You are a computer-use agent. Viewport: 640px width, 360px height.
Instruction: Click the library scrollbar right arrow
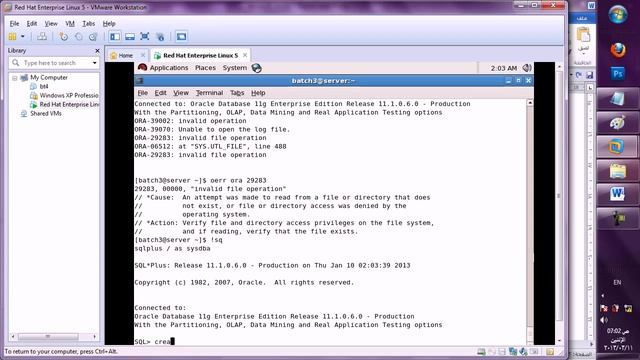pos(95,337)
